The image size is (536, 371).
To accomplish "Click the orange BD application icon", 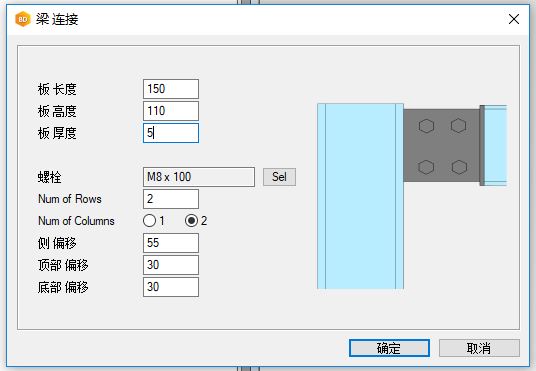I will [x=23, y=19].
